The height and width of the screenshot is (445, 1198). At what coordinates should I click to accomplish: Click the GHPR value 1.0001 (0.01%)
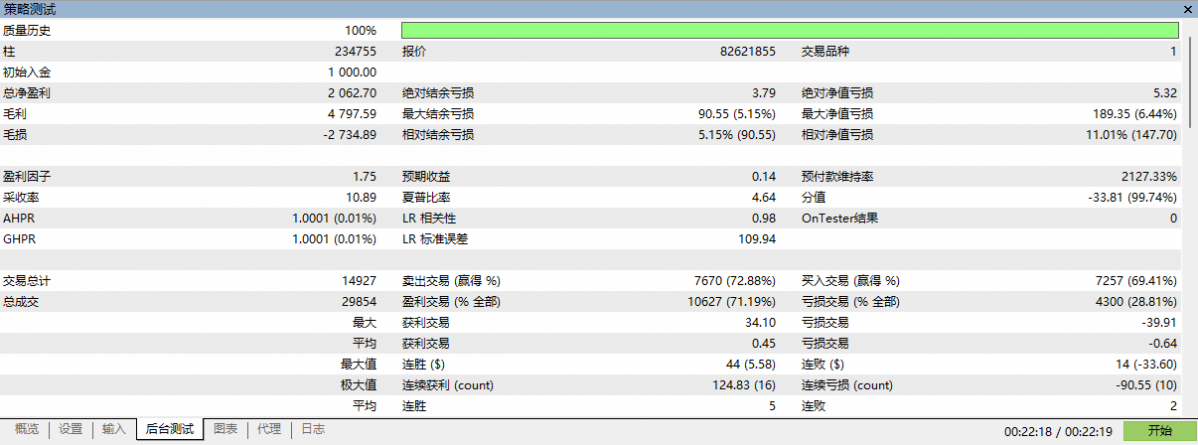click(x=335, y=239)
